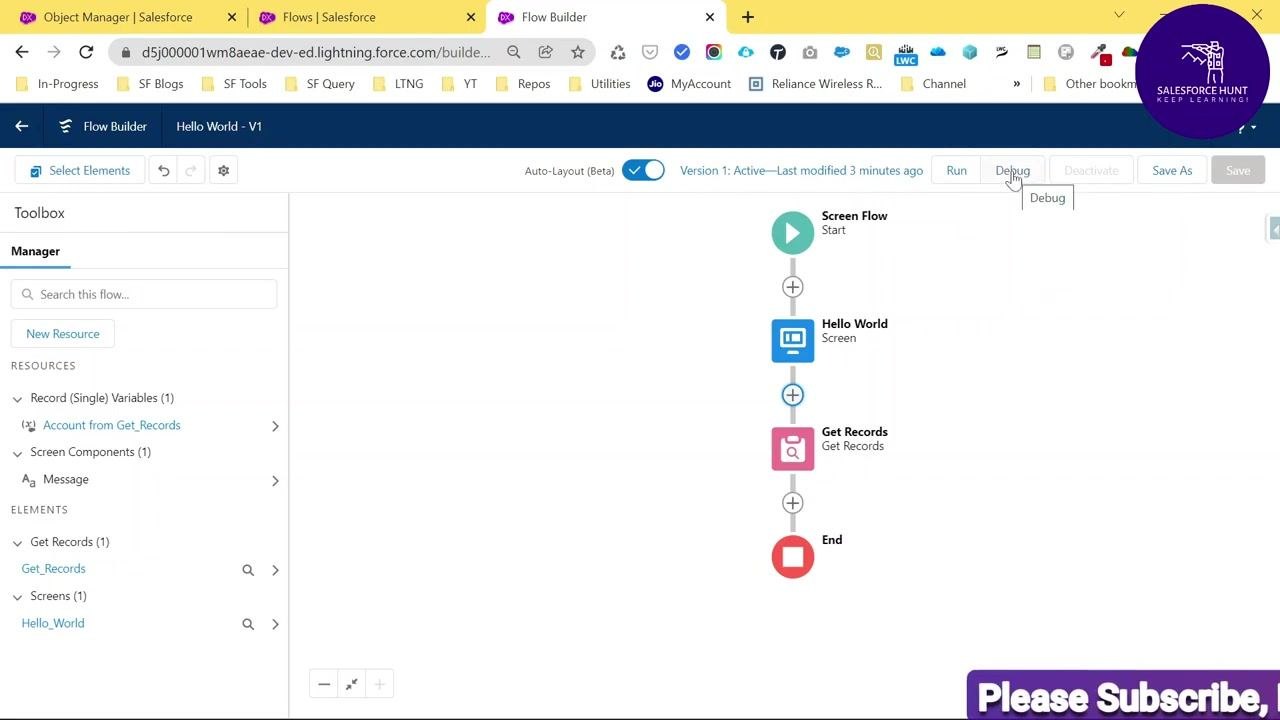Click the Select Elements button
Image resolution: width=1280 pixels, height=720 pixels.
[80, 171]
